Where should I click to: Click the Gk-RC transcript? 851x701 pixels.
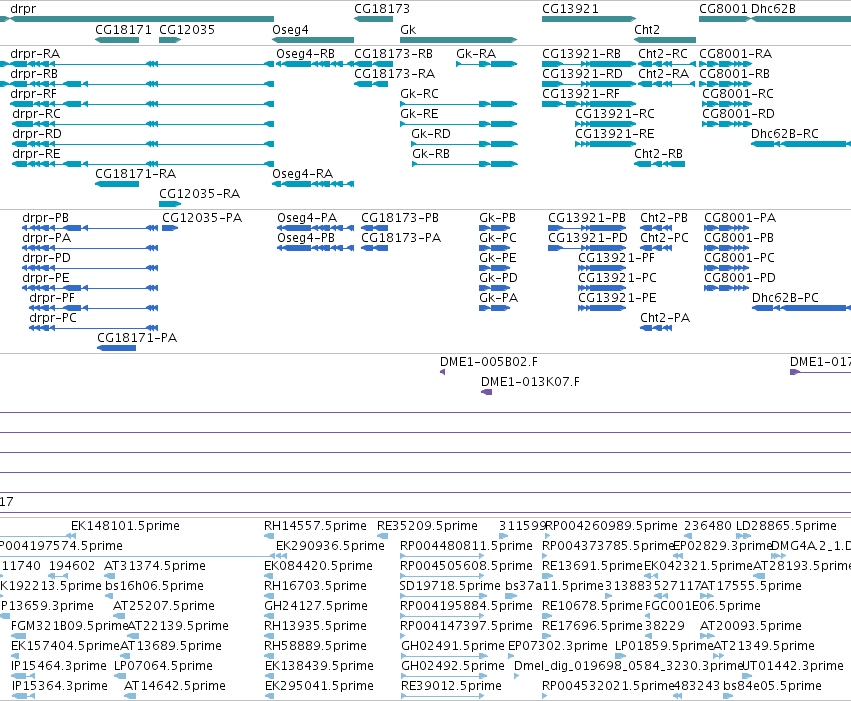pos(419,94)
